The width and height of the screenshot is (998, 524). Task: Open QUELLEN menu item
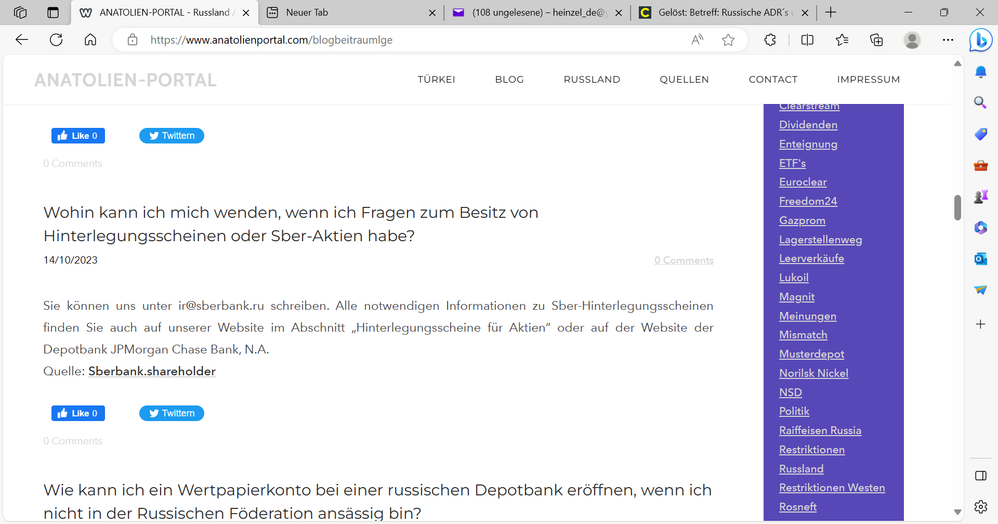pos(684,80)
